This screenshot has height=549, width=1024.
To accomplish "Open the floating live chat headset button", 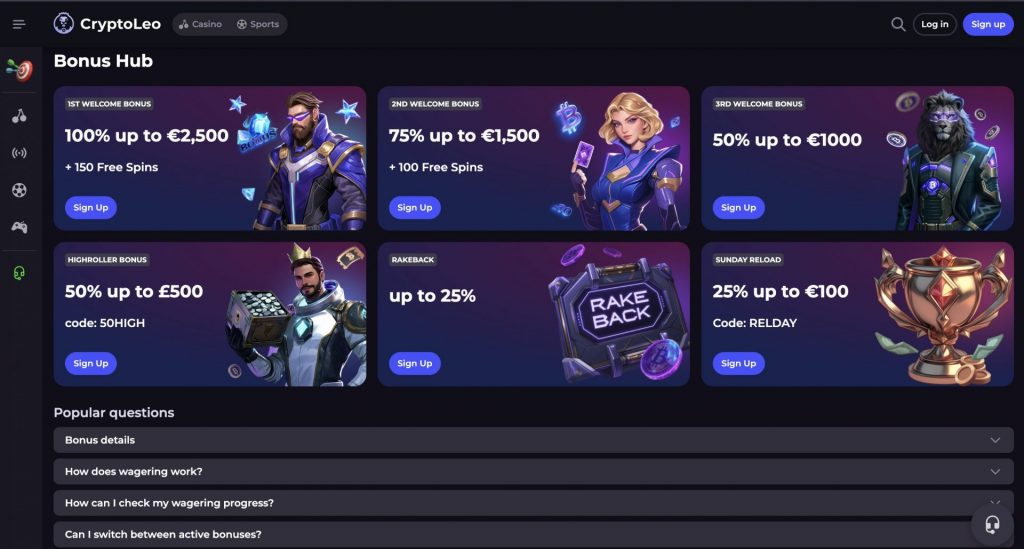I will pyautogui.click(x=992, y=524).
